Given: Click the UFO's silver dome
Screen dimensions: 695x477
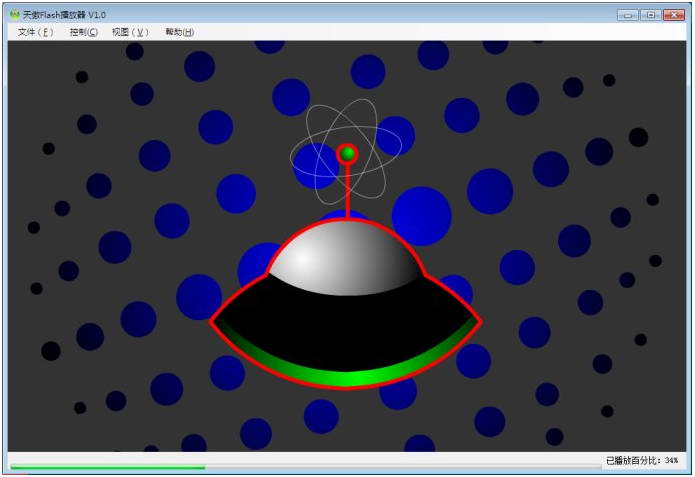Looking at the screenshot, I should pyautogui.click(x=346, y=258).
